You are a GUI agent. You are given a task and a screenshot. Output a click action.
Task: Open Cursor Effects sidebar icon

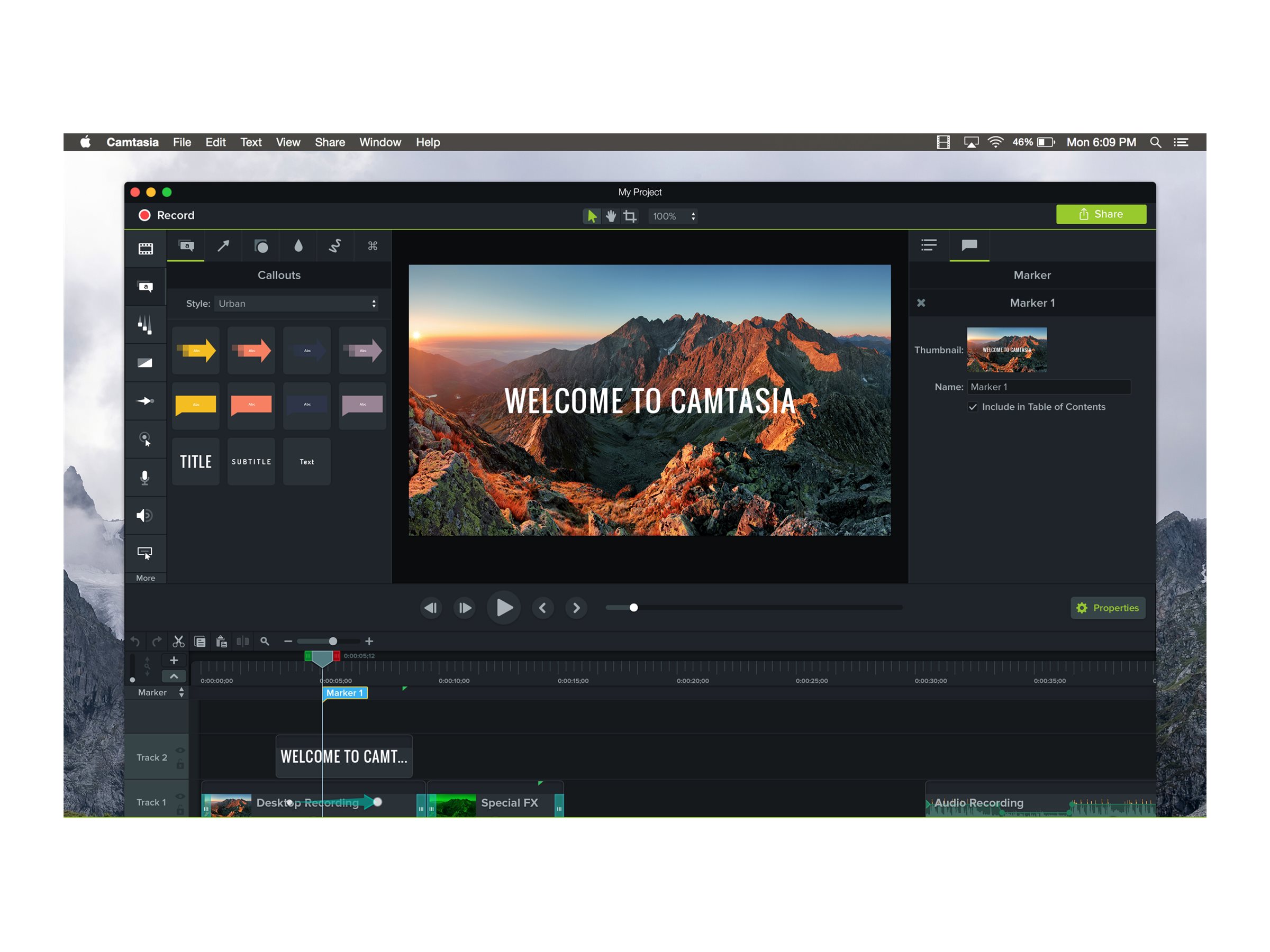(146, 439)
